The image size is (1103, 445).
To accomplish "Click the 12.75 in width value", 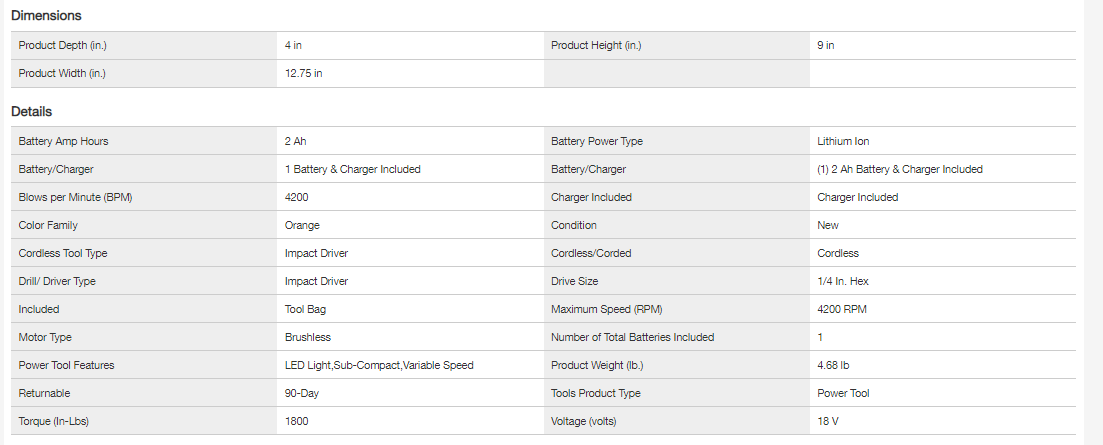I will 303,73.
